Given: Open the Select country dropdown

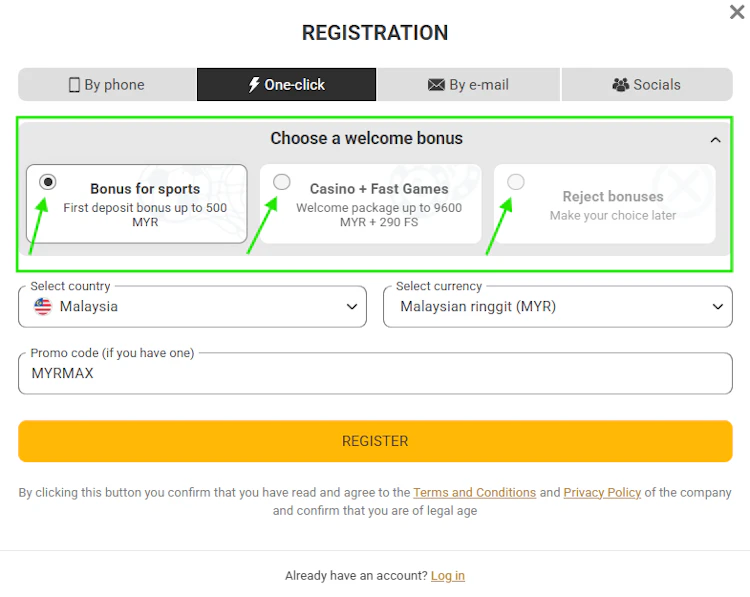Looking at the screenshot, I should pos(192,307).
